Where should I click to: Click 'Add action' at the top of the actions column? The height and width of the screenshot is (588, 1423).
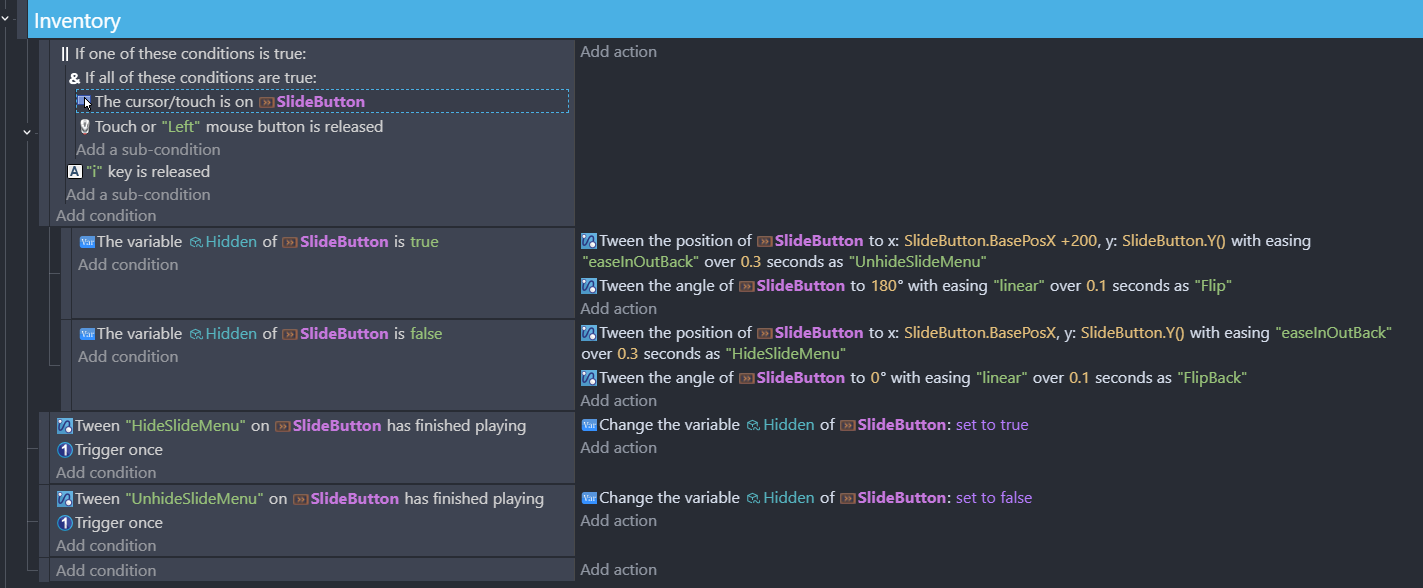click(618, 52)
